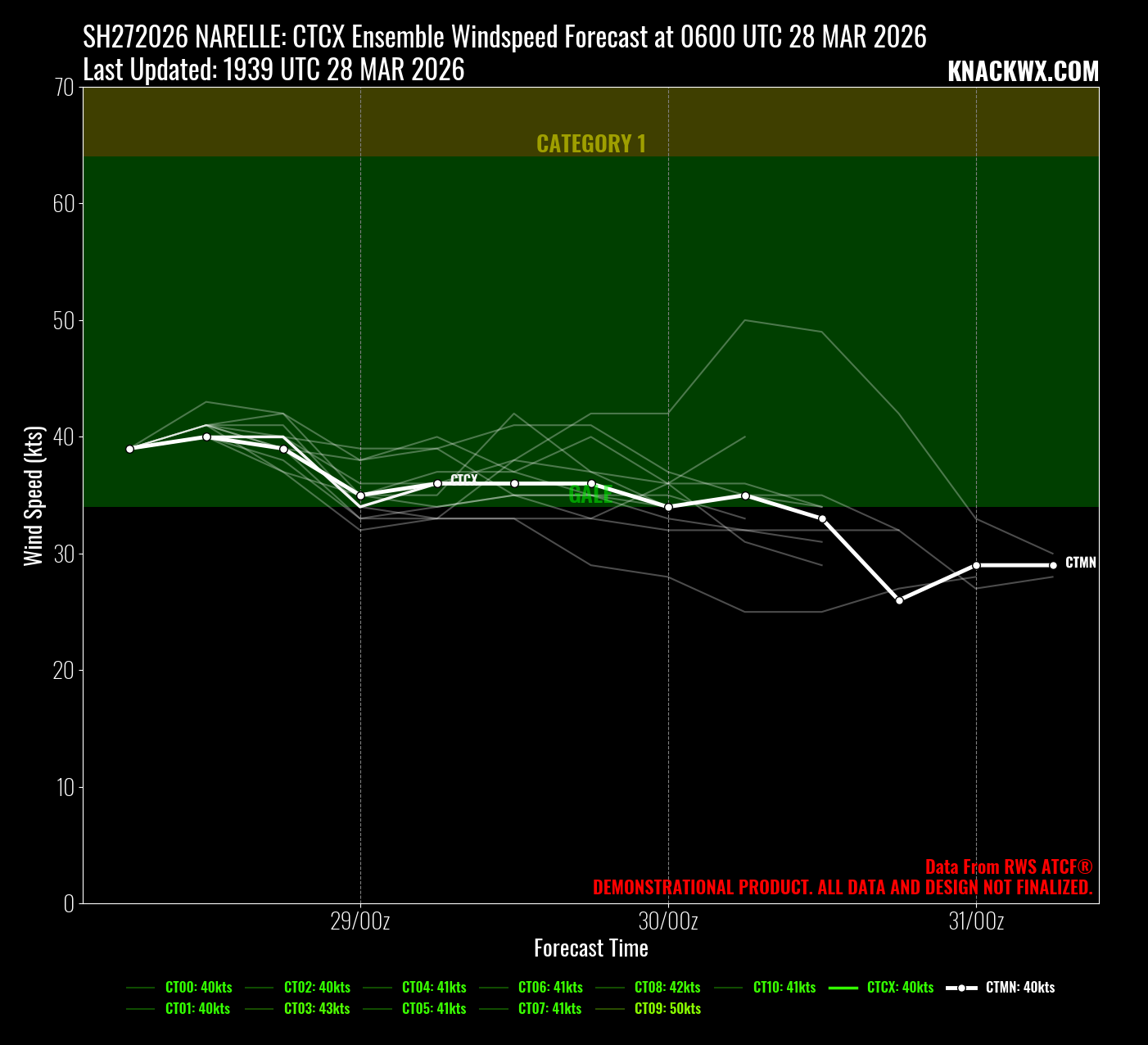Click the 29/00z time axis label
This screenshot has width=1148, height=1045.
click(x=360, y=921)
